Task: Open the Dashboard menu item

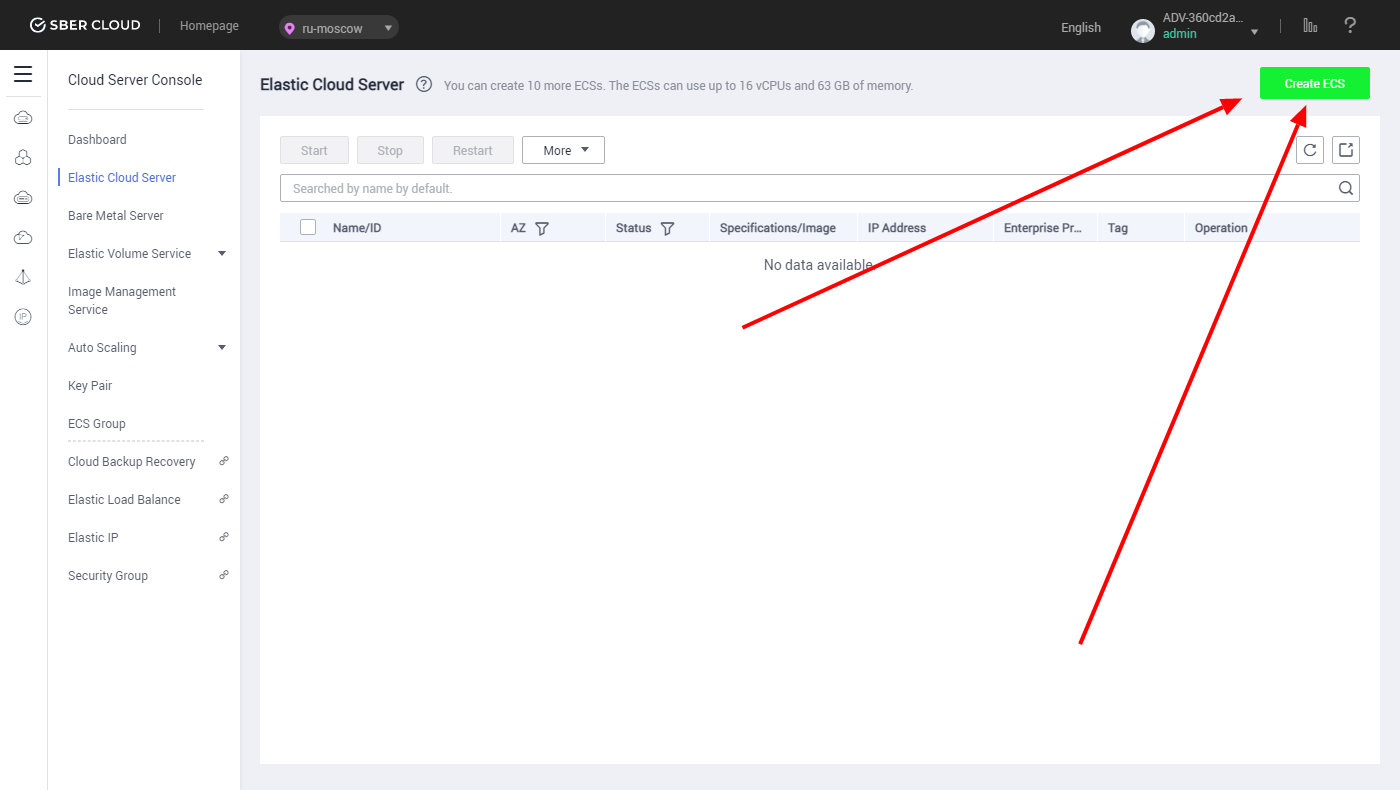Action: (97, 140)
